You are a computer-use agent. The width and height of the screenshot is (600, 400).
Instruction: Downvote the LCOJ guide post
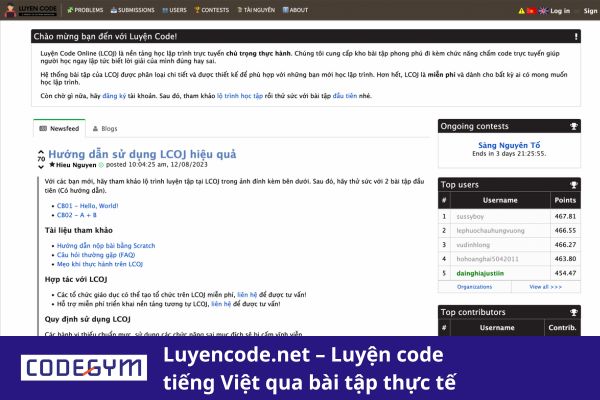click(41, 167)
